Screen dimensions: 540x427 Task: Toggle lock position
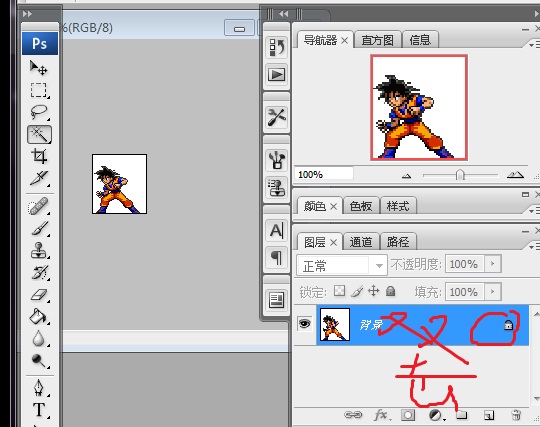pos(373,291)
